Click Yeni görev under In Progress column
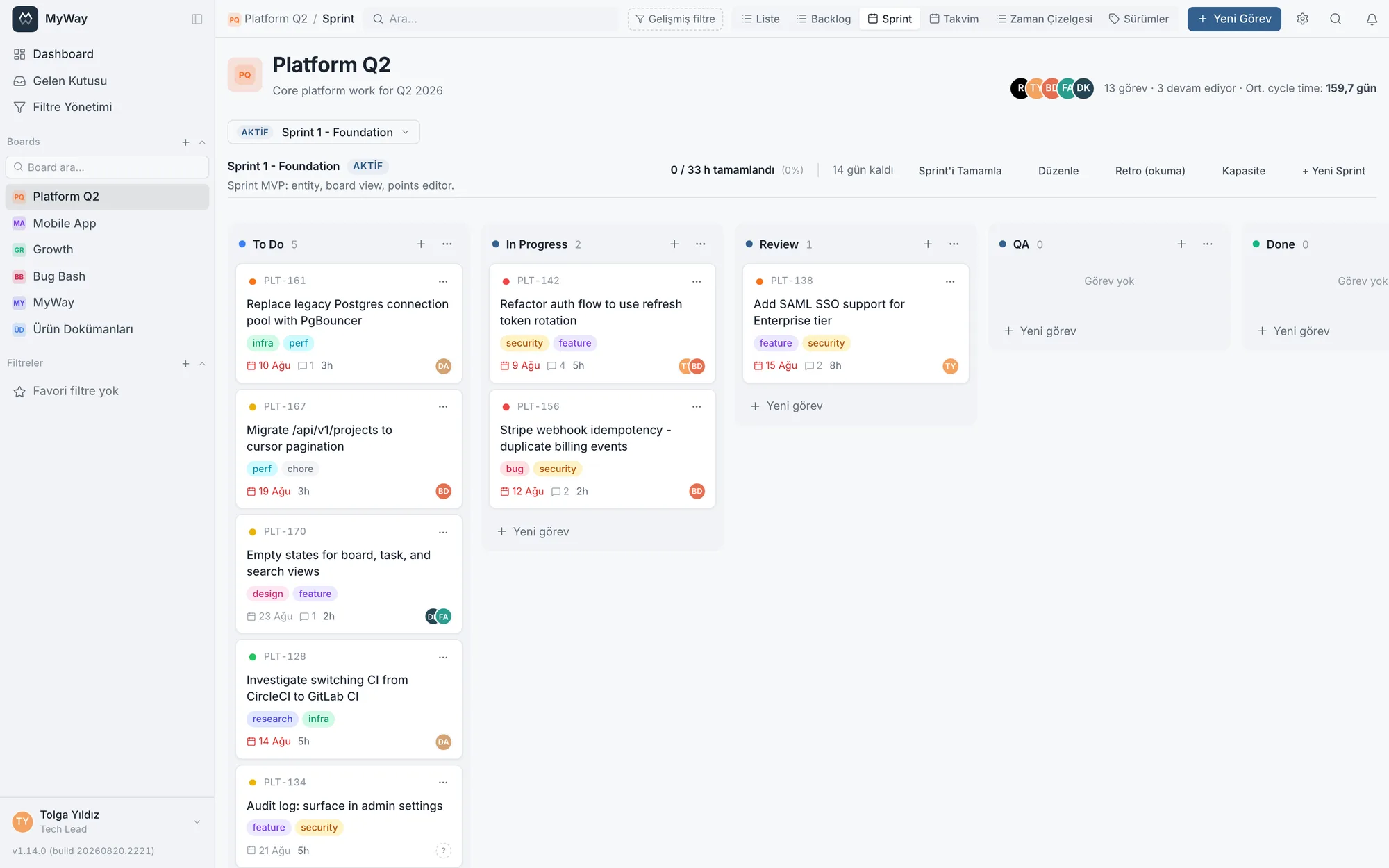The height and width of the screenshot is (868, 1389). (533, 532)
